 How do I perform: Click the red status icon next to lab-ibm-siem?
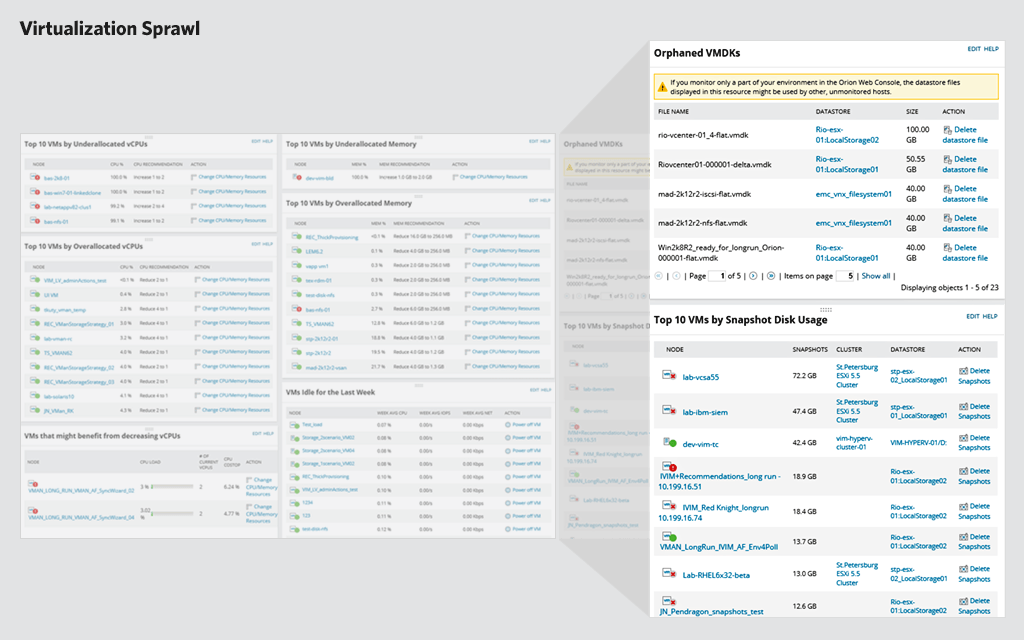(x=672, y=411)
